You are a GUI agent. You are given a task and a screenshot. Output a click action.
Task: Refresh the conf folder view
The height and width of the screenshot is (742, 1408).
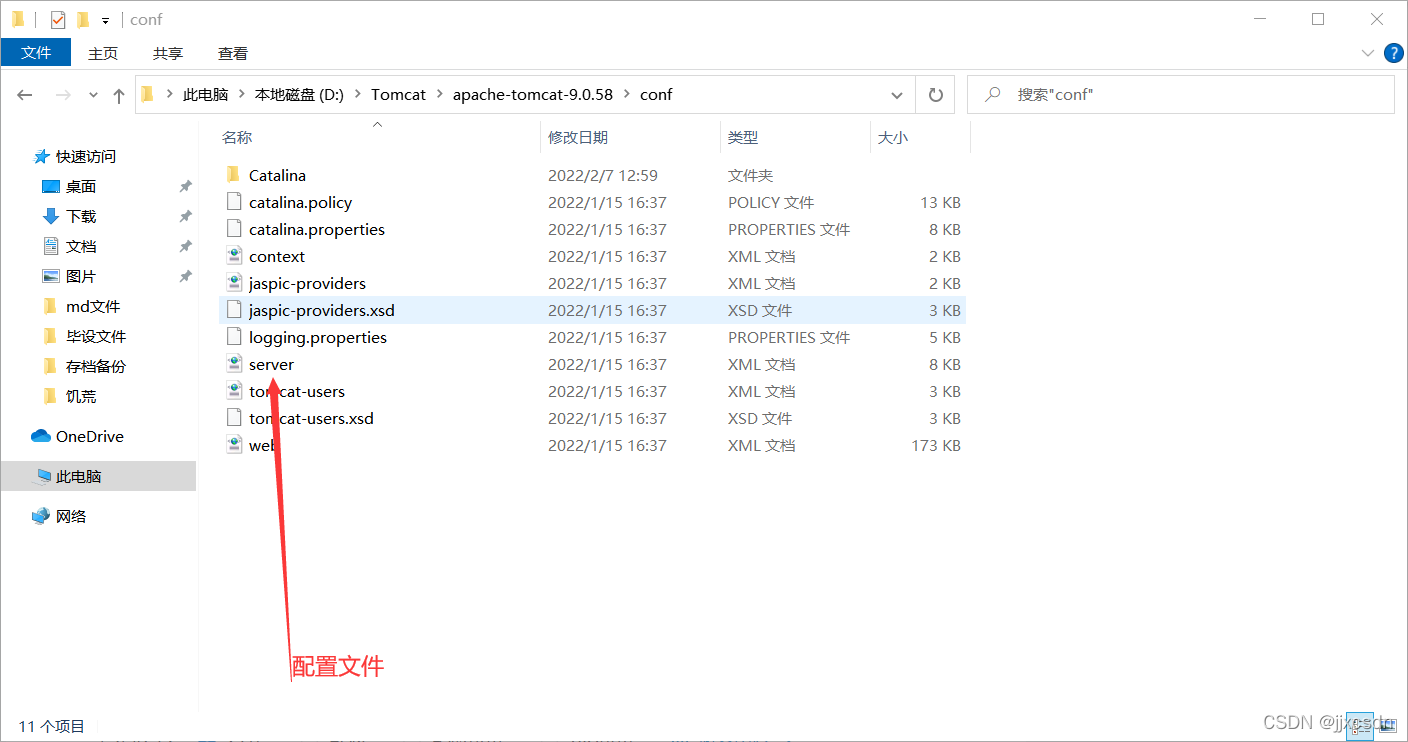[936, 94]
